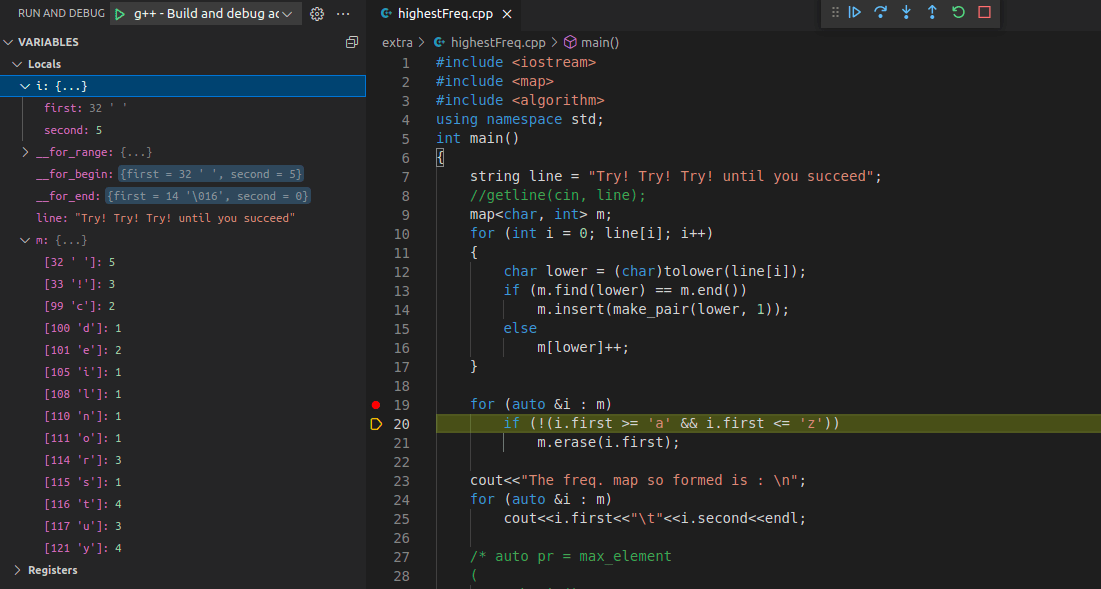Collapse the Variables section header
The width and height of the screenshot is (1101, 589).
40,41
